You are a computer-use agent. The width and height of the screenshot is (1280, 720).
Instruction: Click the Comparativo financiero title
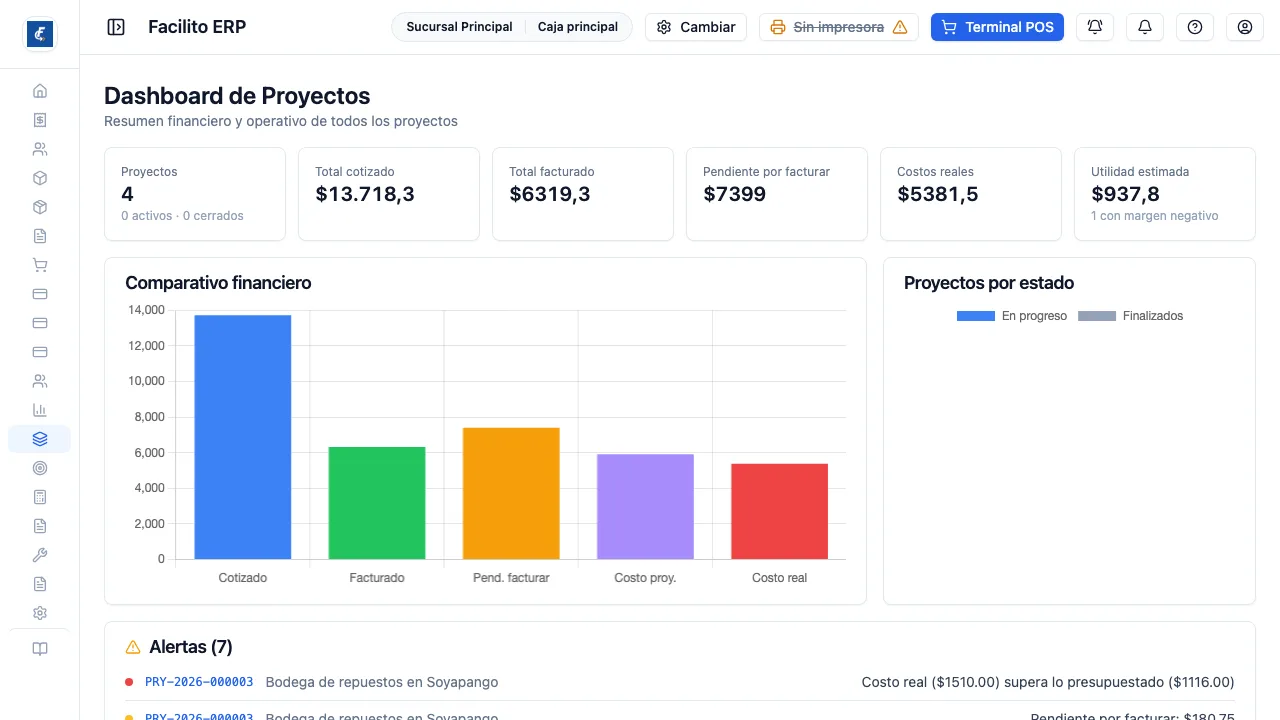pos(218,283)
